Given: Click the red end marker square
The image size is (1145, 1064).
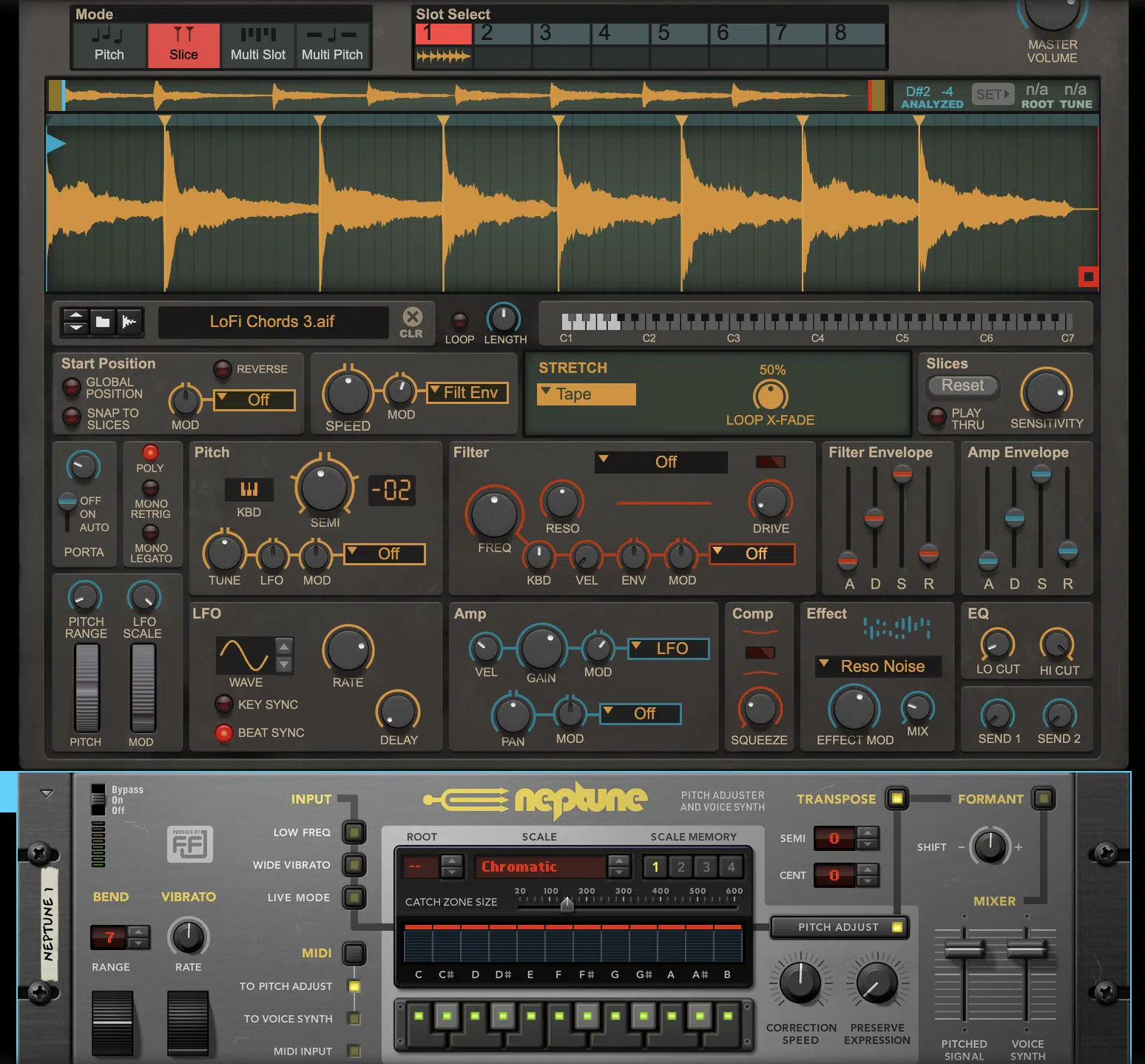Looking at the screenshot, I should click(1087, 277).
